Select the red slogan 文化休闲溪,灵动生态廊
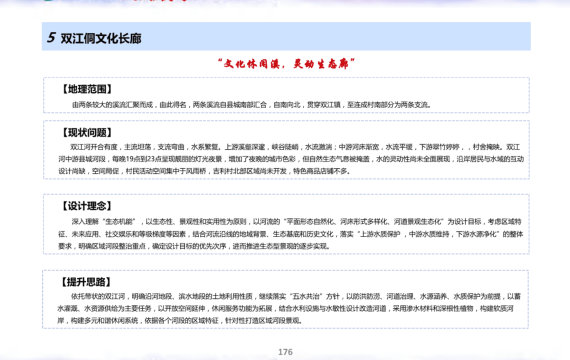The image size is (570, 360). coord(286,64)
